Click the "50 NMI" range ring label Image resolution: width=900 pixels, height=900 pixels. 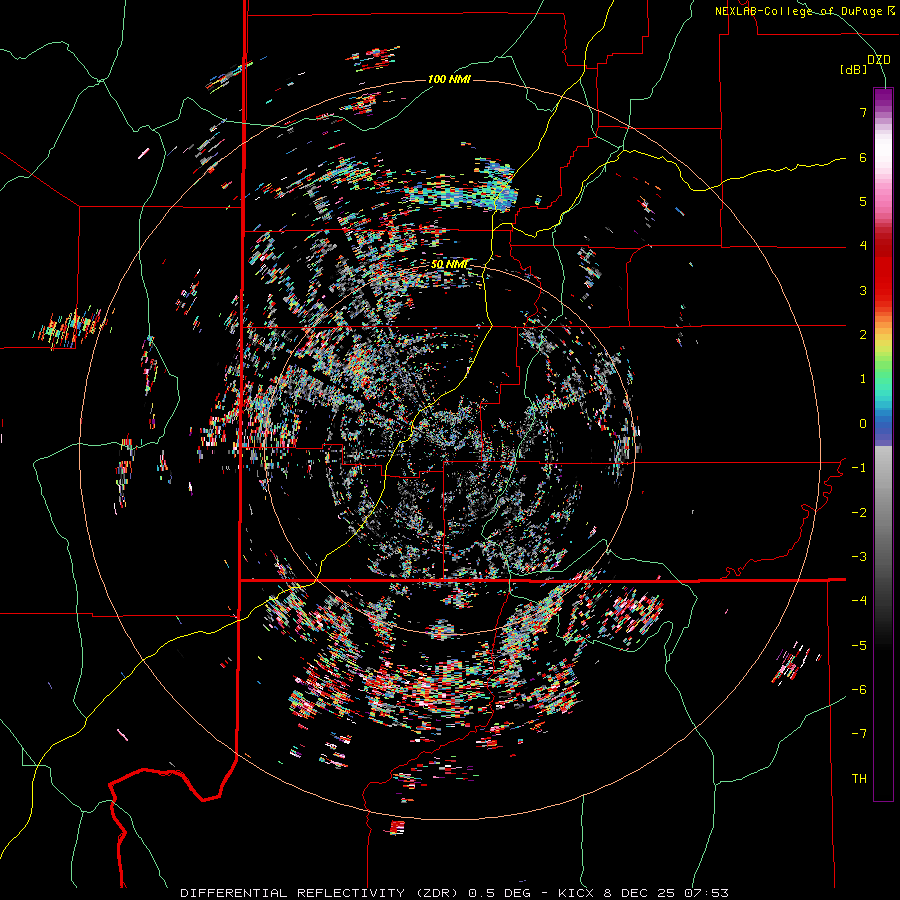click(449, 265)
